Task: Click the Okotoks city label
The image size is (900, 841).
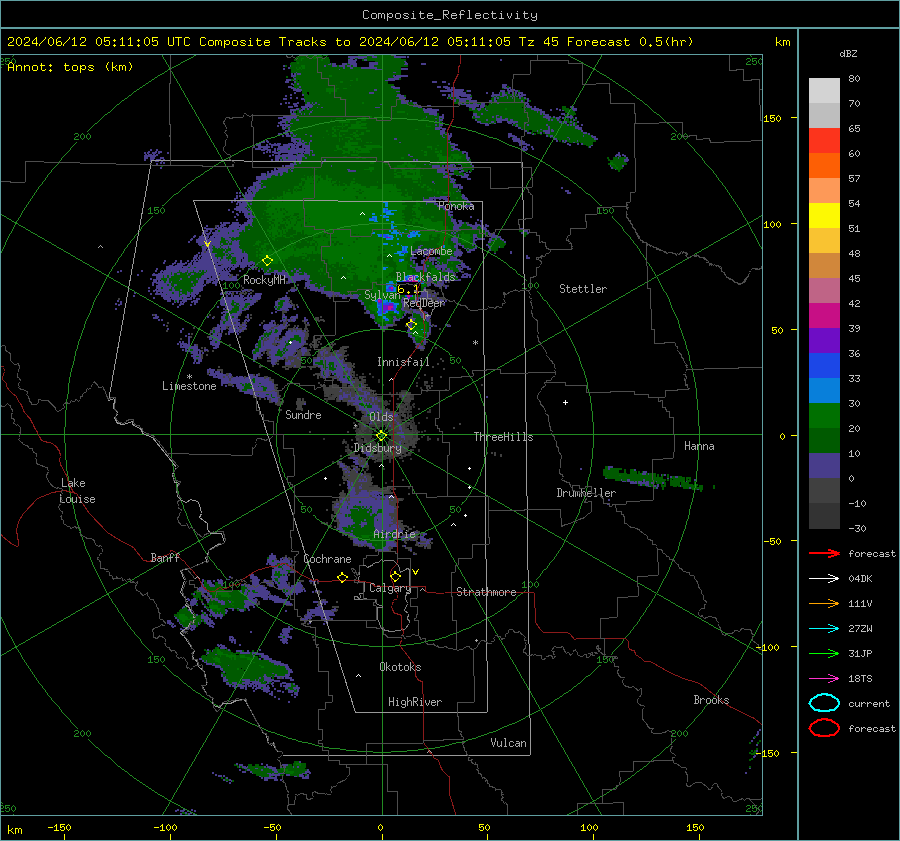Action: 400,667
